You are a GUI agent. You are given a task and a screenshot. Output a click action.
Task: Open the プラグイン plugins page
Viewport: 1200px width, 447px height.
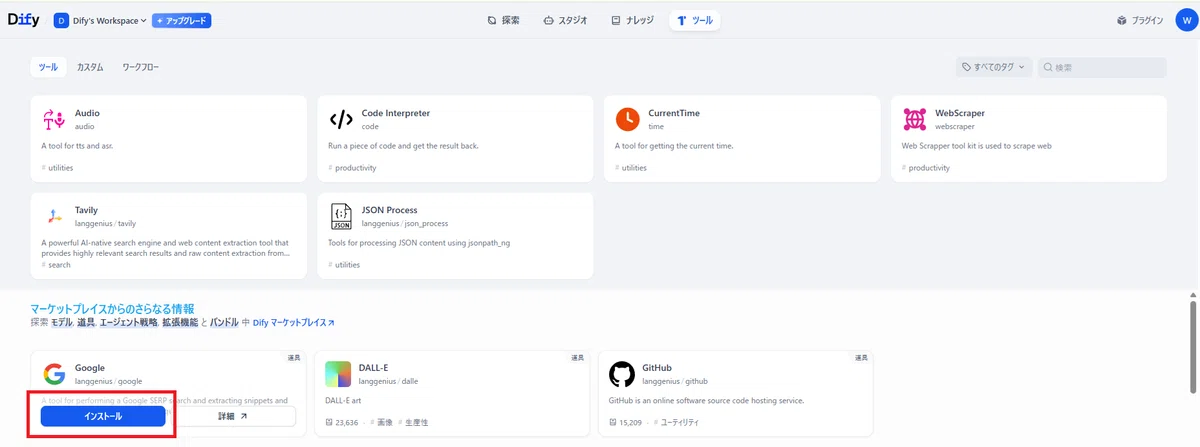pos(1140,20)
